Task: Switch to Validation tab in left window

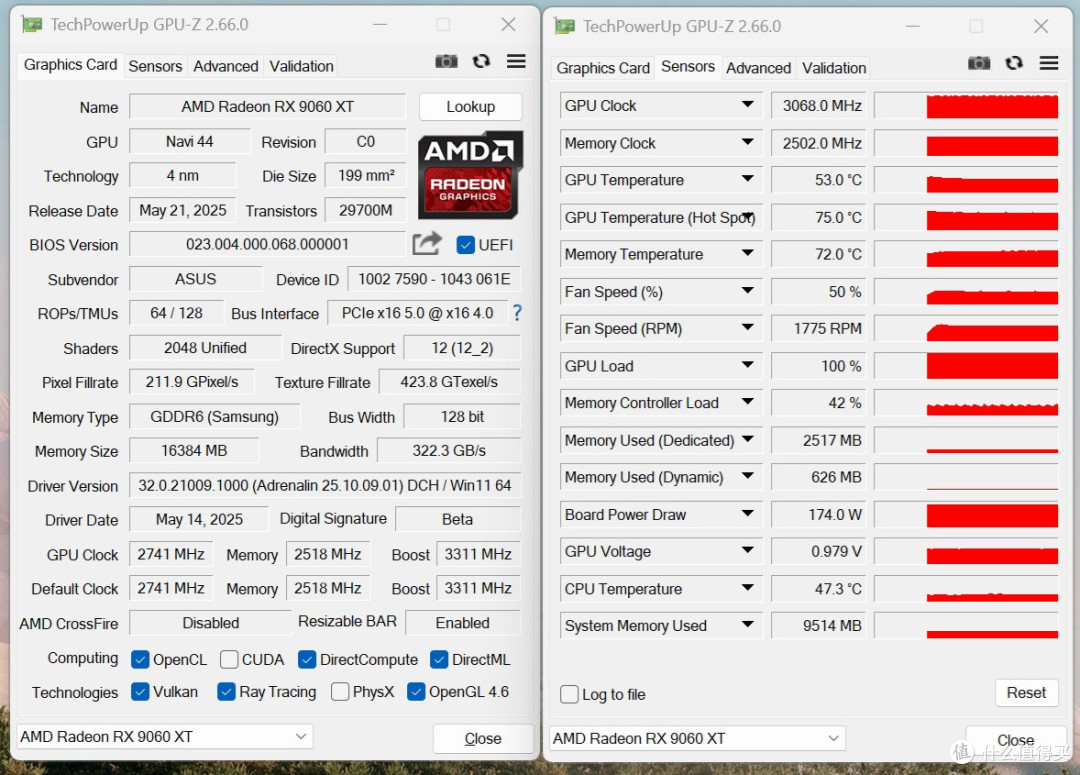Action: pyautogui.click(x=301, y=66)
